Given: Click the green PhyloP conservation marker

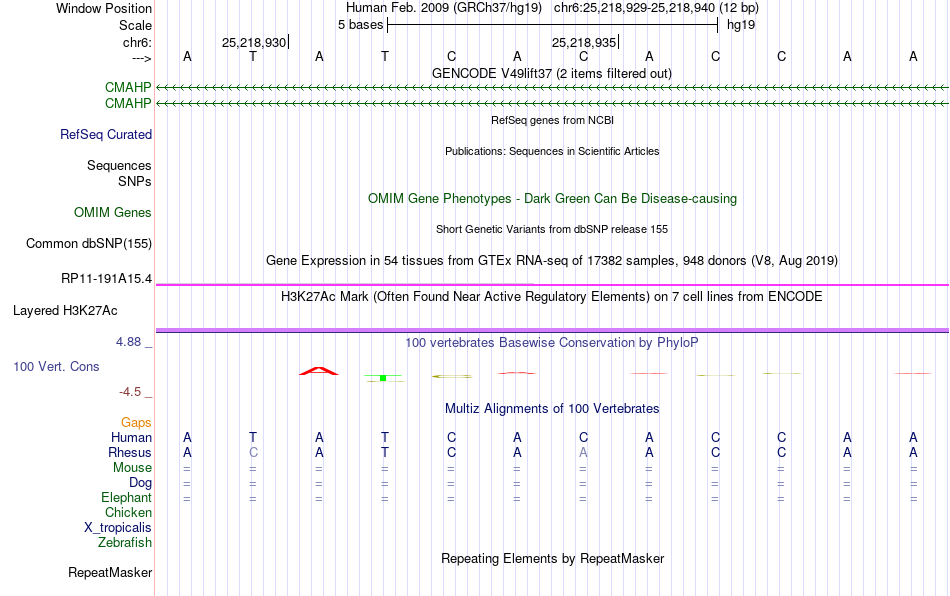Looking at the screenshot, I should click(383, 378).
